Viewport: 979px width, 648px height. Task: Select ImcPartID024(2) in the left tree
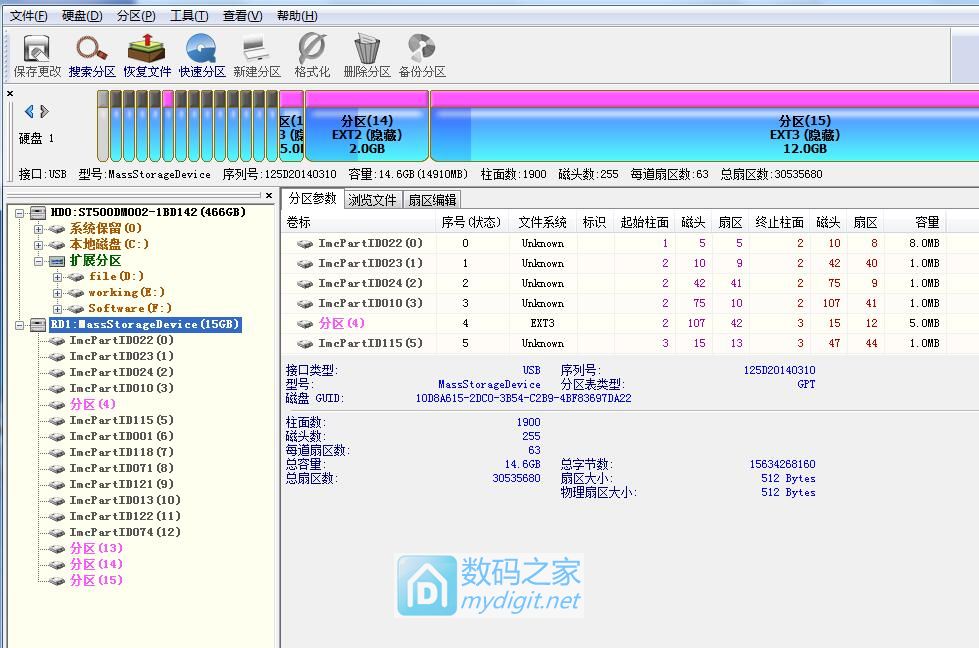(122, 372)
